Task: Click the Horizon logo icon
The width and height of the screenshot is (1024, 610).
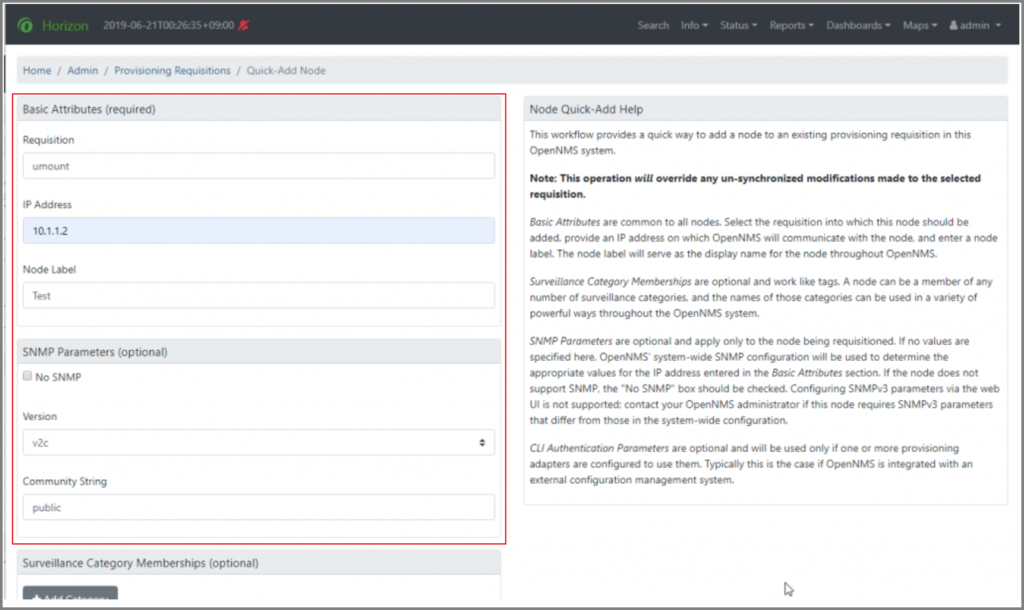Action: (x=25, y=25)
